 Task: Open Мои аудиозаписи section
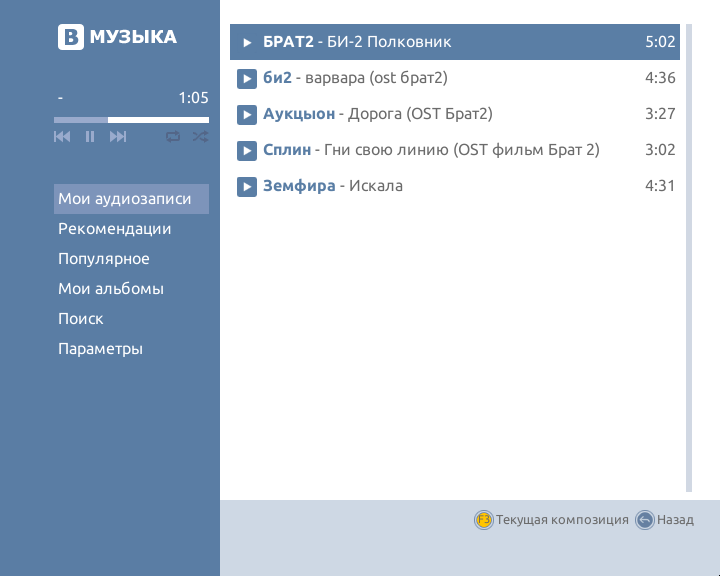(131, 199)
